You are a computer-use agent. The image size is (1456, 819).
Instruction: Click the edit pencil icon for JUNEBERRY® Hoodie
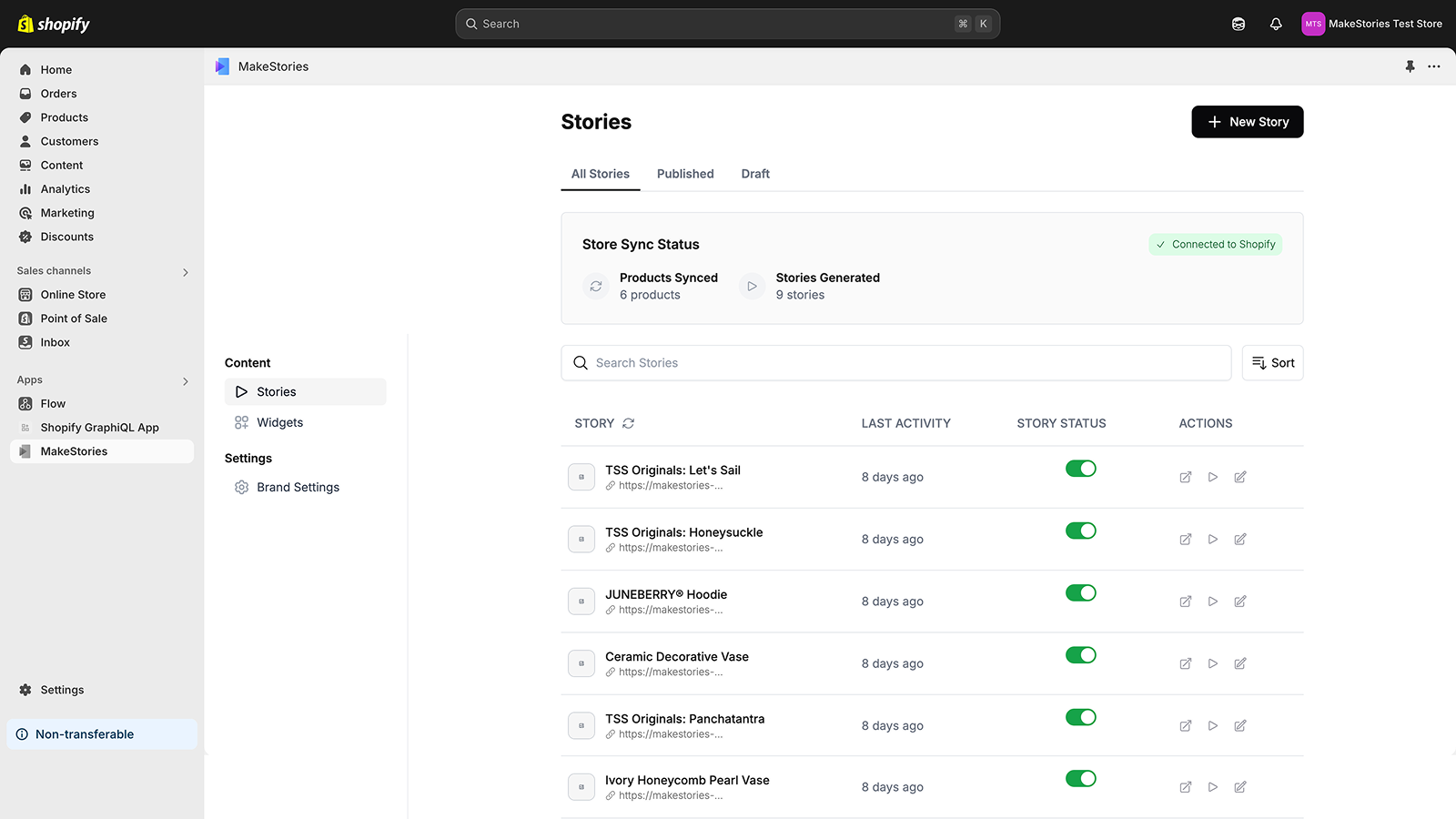tap(1239, 602)
